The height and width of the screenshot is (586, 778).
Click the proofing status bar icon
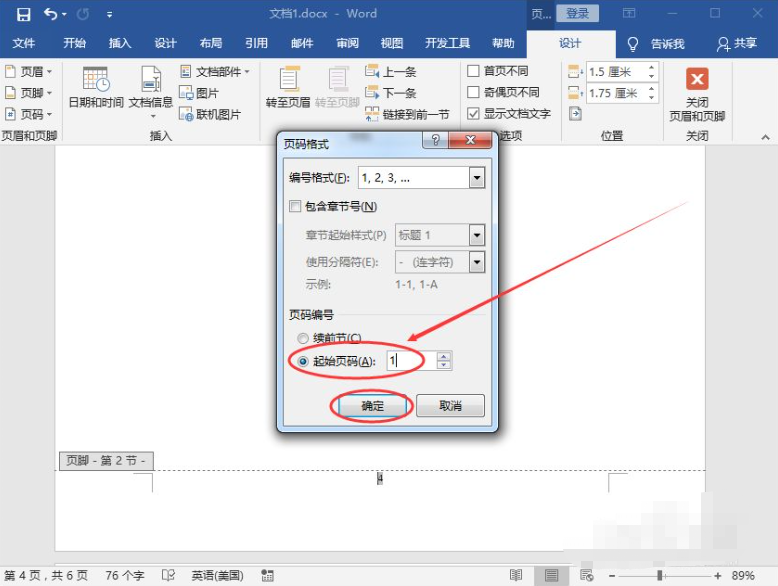(169, 576)
